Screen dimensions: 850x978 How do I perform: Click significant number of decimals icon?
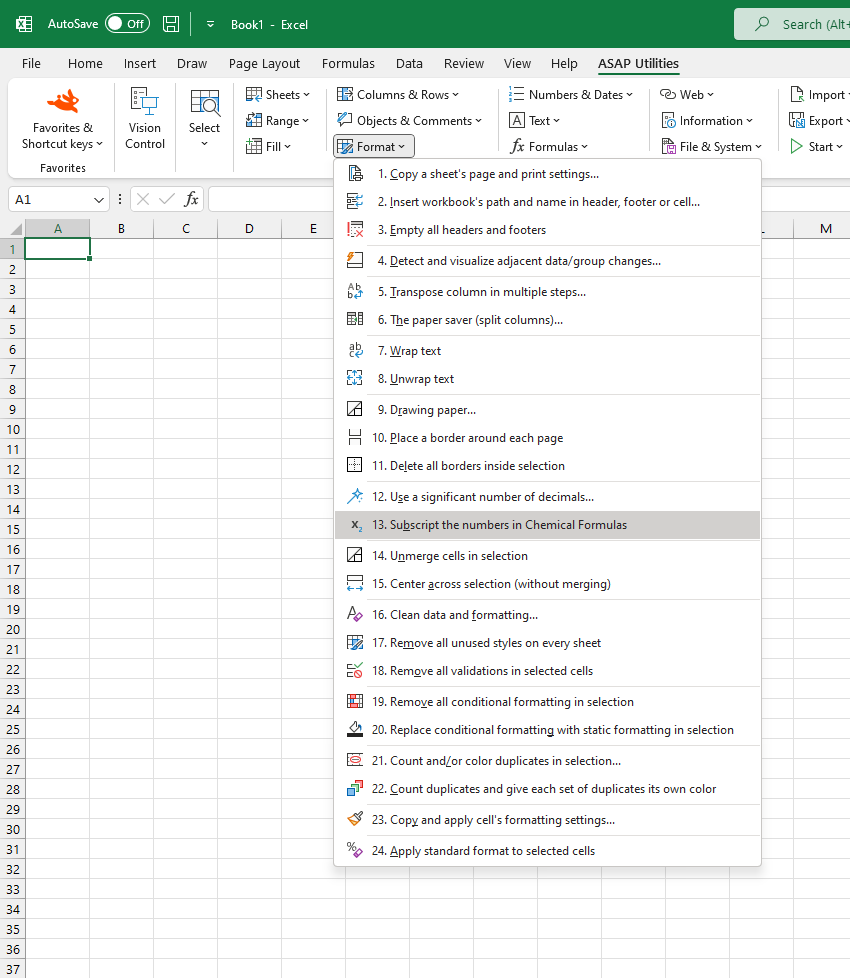click(x=355, y=496)
